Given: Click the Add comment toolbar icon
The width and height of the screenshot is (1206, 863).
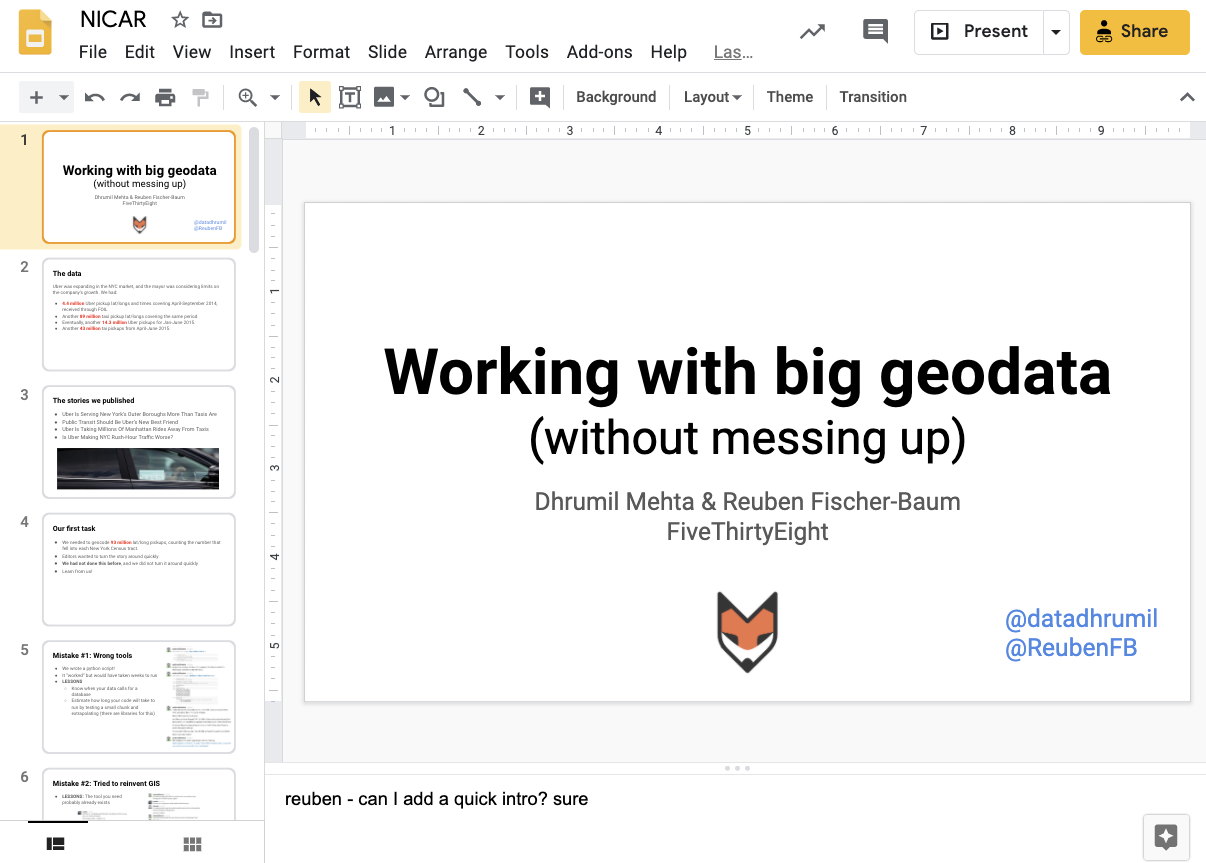Looking at the screenshot, I should coord(540,97).
